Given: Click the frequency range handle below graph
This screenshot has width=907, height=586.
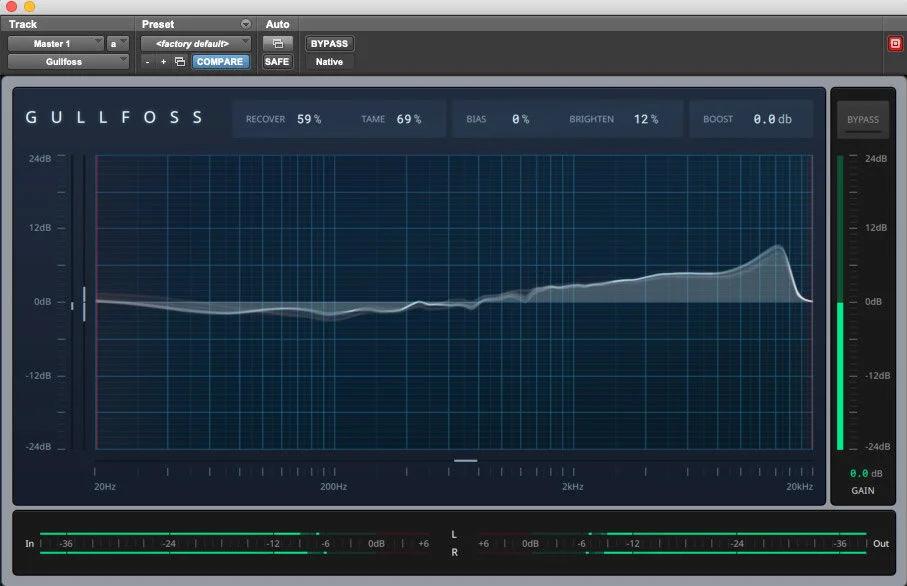Looking at the screenshot, I should click(x=466, y=460).
